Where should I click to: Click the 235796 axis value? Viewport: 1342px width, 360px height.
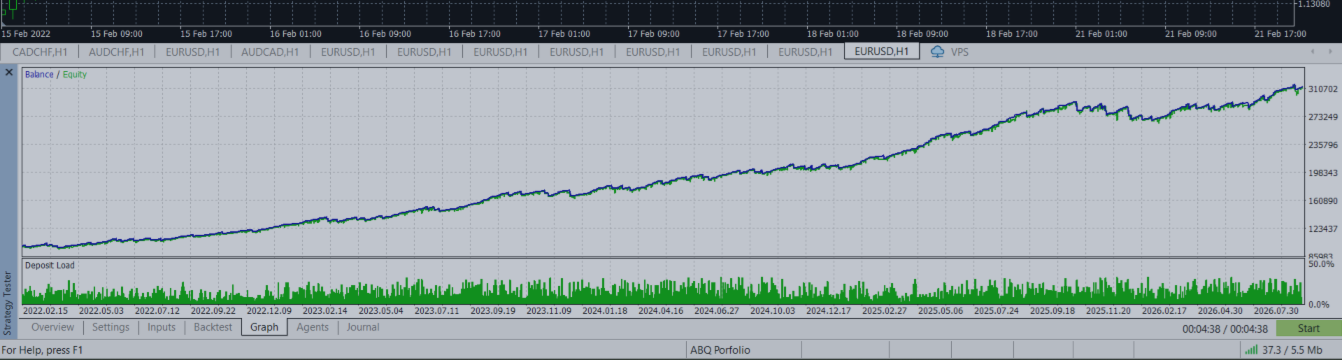tap(1323, 145)
